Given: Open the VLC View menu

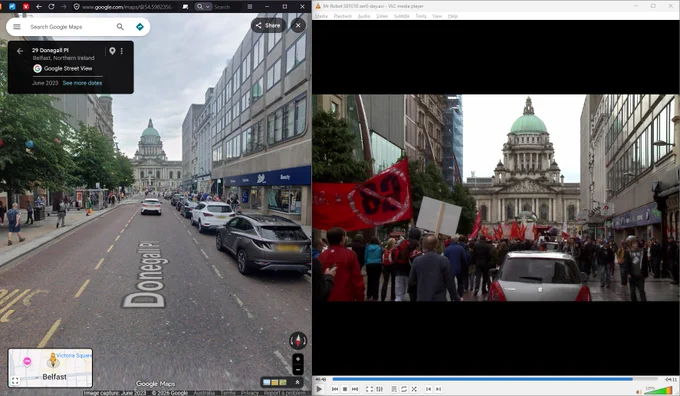Looking at the screenshot, I should pyautogui.click(x=437, y=16).
